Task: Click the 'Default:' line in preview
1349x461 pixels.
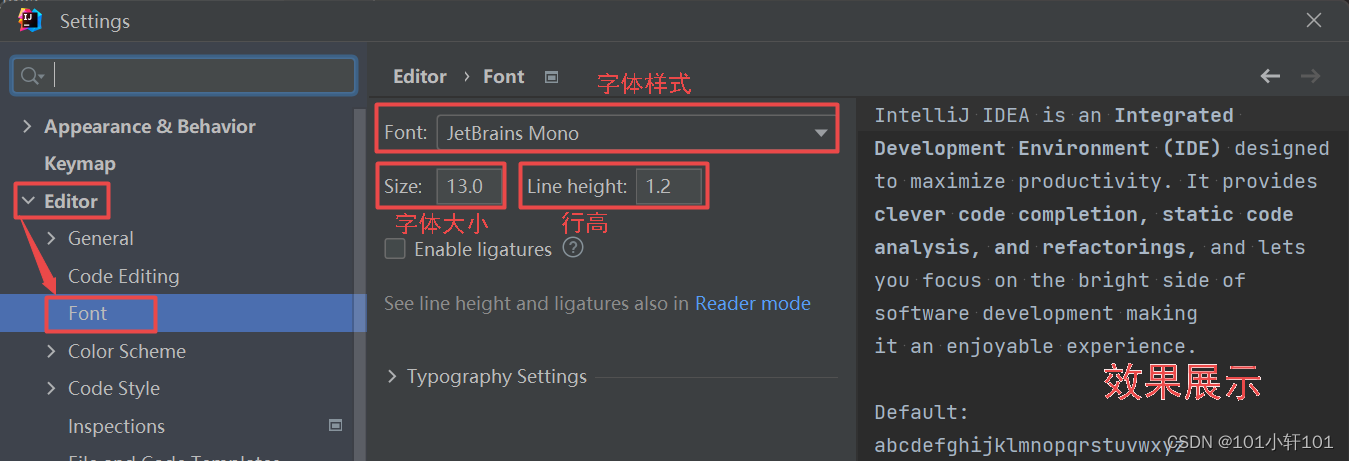Action: [922, 412]
